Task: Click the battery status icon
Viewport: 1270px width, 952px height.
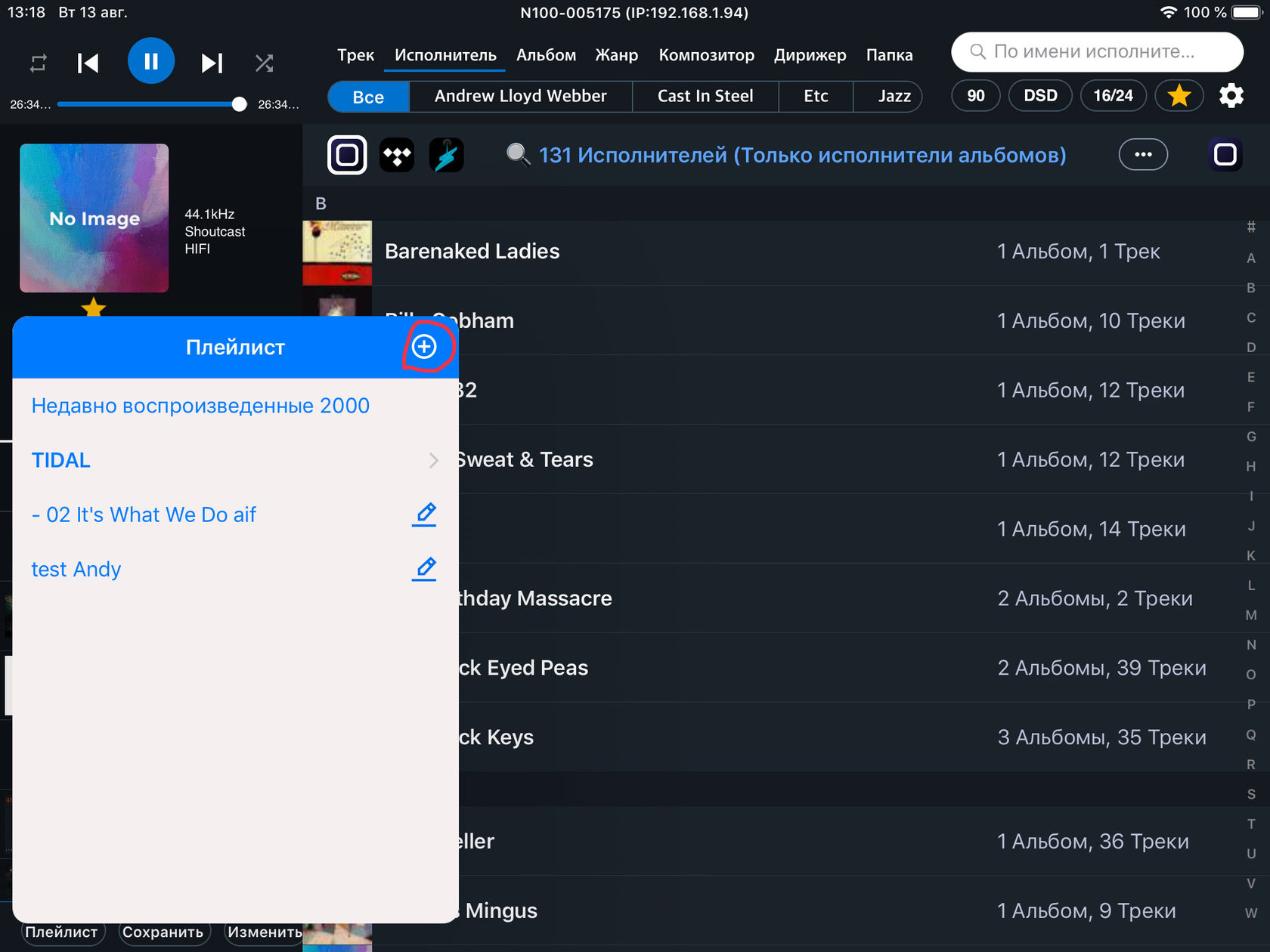Action: (x=1247, y=12)
